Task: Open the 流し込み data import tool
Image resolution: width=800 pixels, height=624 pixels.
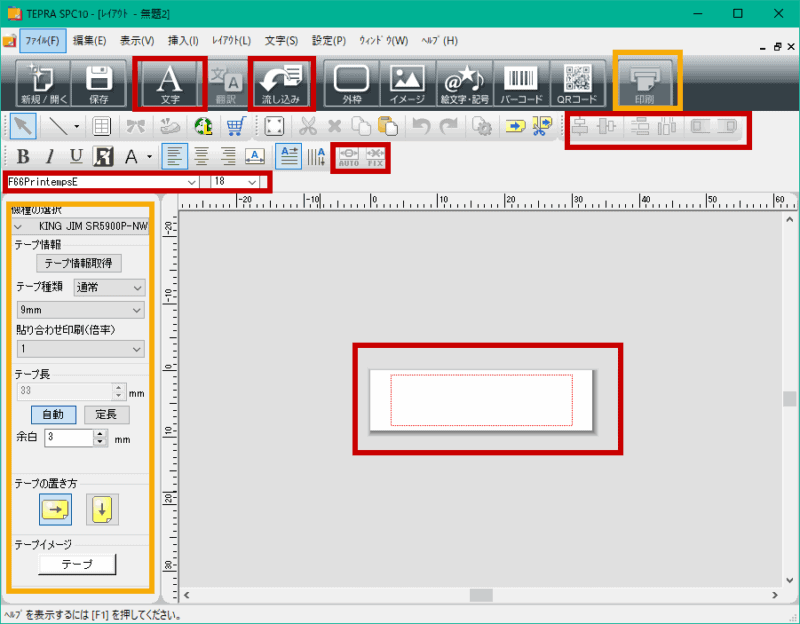Action: (281, 83)
